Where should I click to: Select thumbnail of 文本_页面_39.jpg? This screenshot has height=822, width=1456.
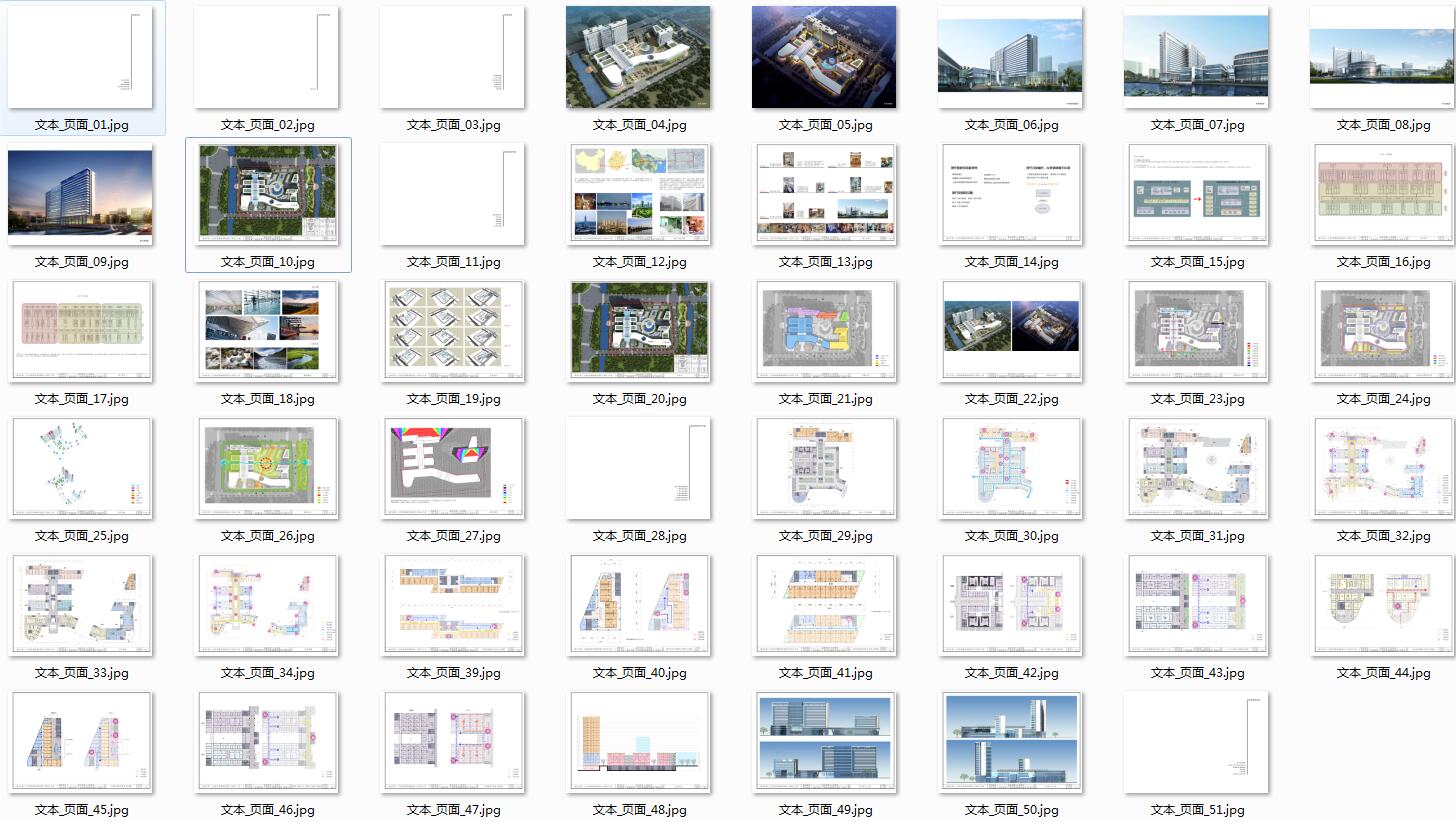point(452,606)
